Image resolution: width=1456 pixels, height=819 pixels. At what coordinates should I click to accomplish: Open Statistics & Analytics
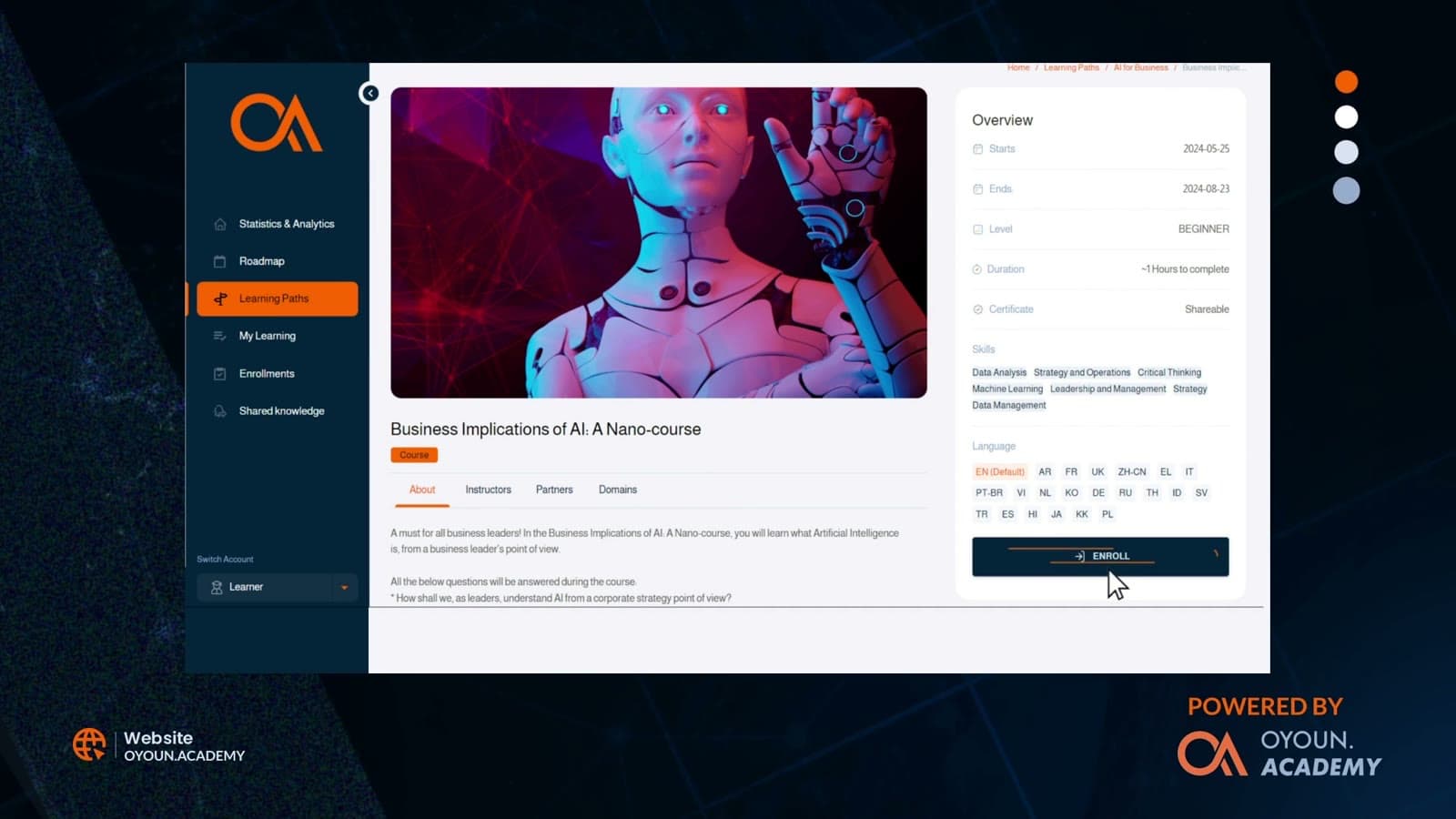pyautogui.click(x=286, y=224)
